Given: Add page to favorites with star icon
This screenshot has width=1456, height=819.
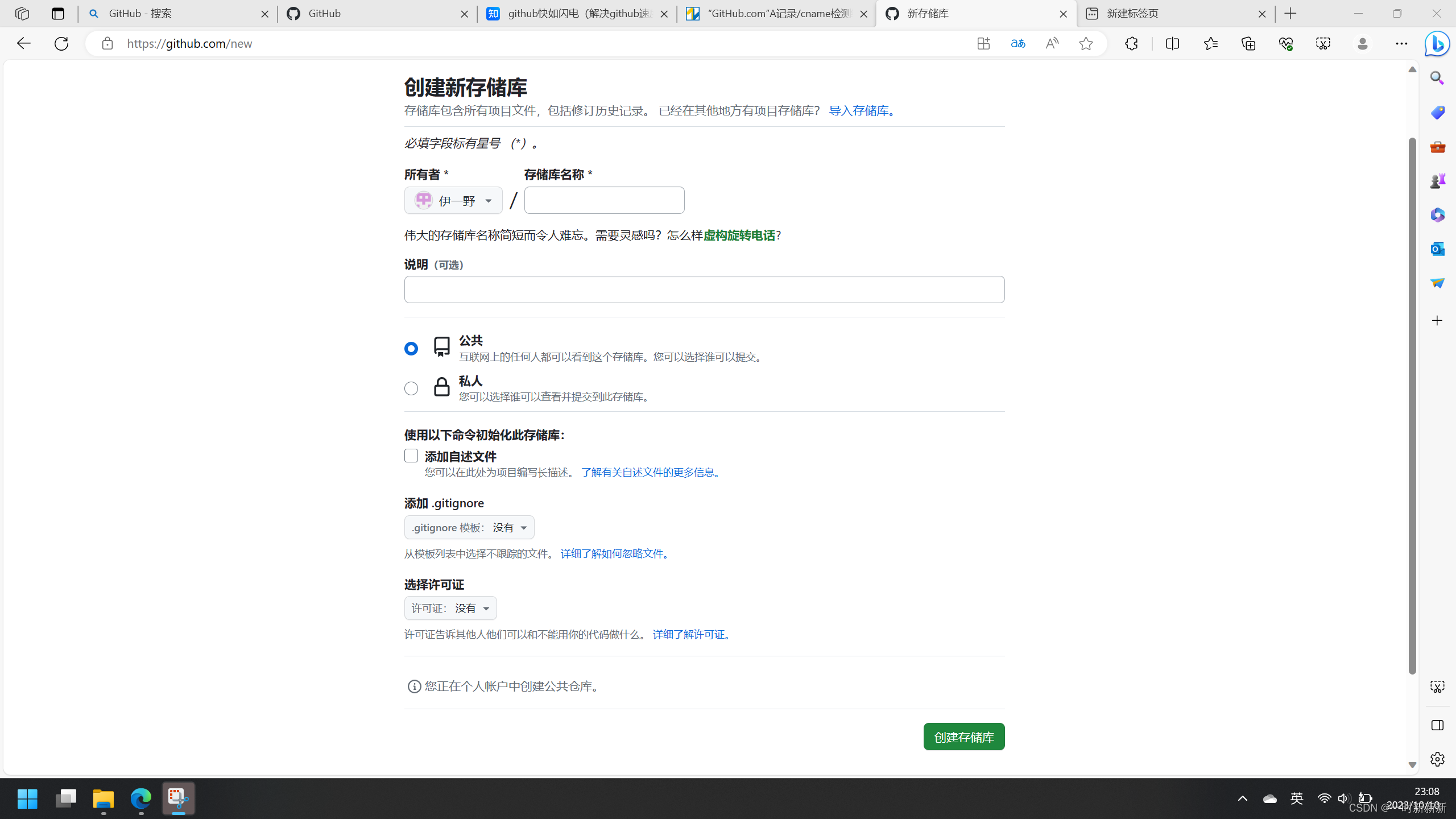Looking at the screenshot, I should coord(1086,44).
